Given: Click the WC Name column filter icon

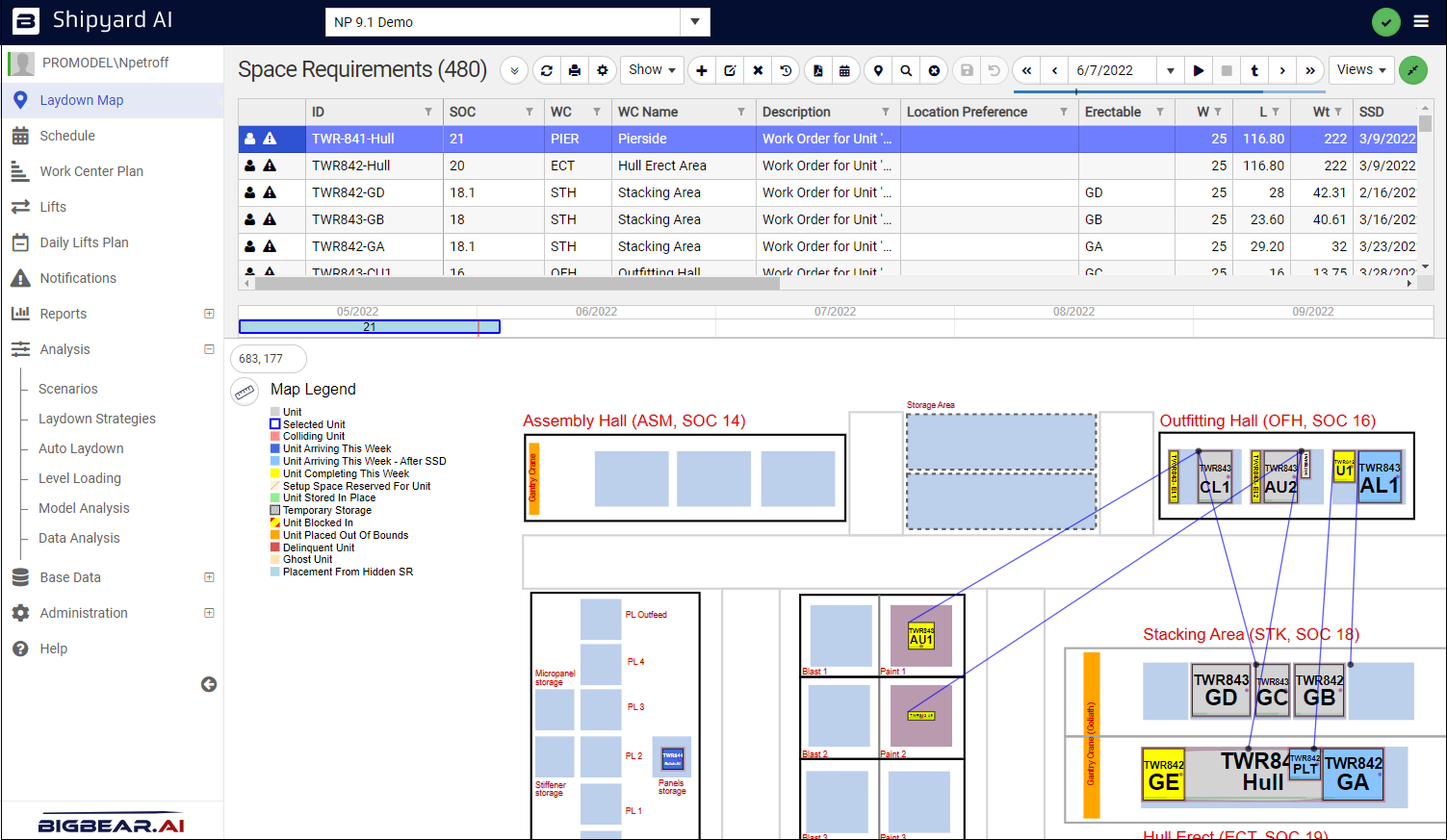Looking at the screenshot, I should 741,112.
